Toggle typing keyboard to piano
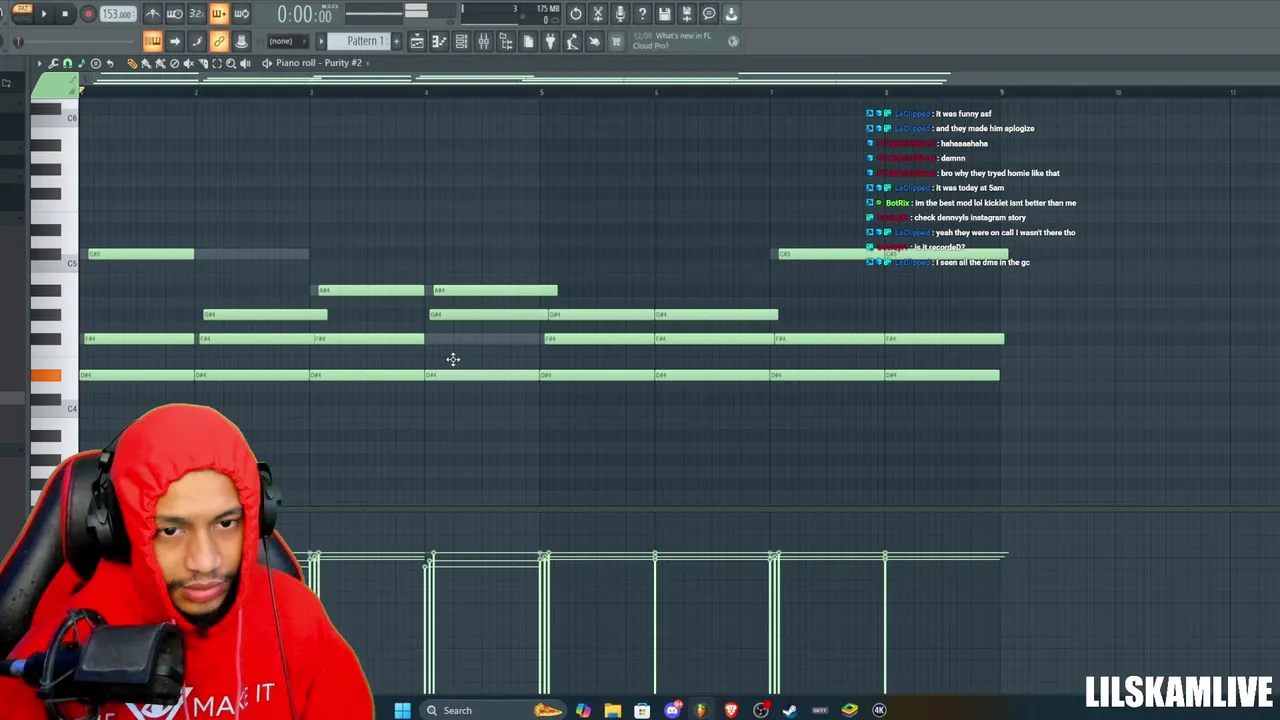1280x720 pixels. (152, 41)
